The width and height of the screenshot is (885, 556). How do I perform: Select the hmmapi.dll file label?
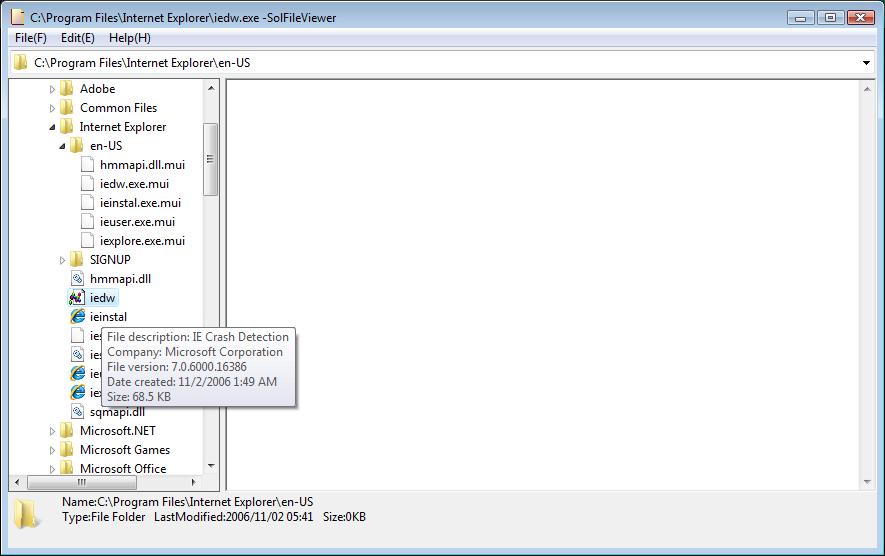click(x=120, y=278)
